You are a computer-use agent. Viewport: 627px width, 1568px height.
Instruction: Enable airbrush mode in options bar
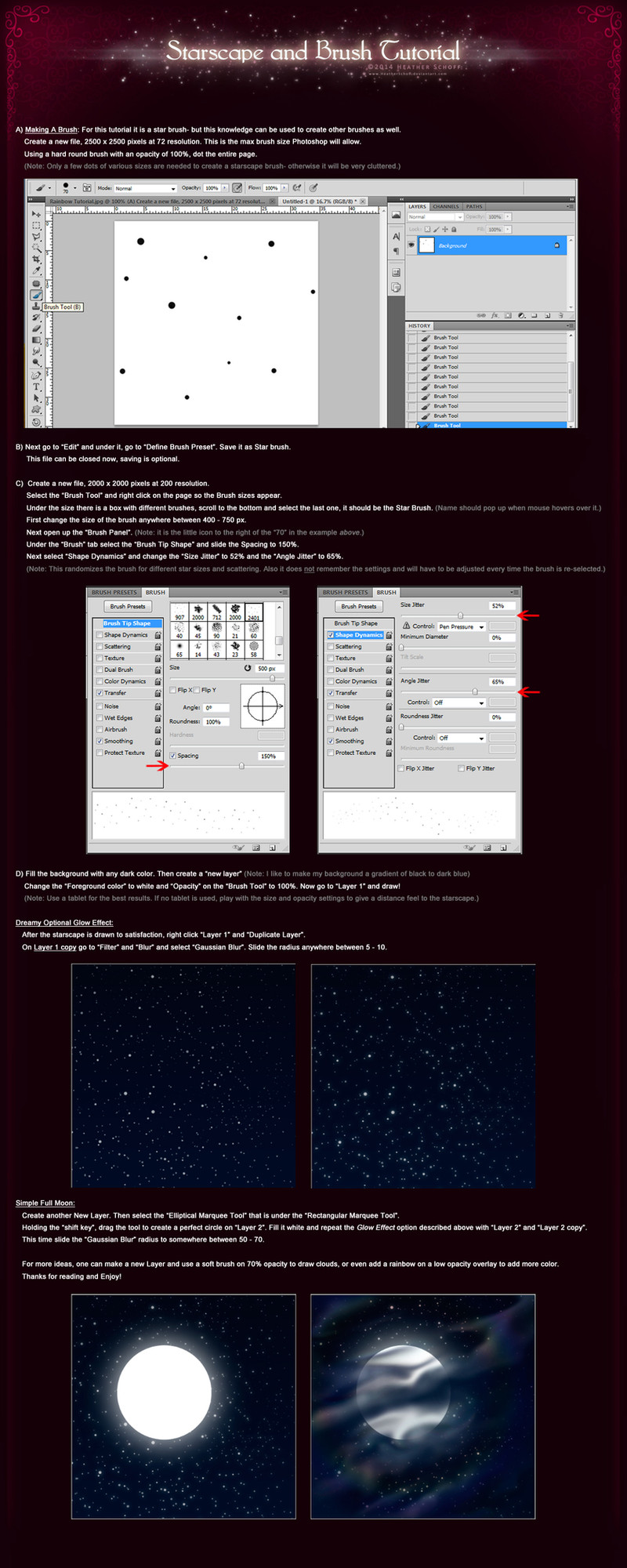tap(297, 188)
